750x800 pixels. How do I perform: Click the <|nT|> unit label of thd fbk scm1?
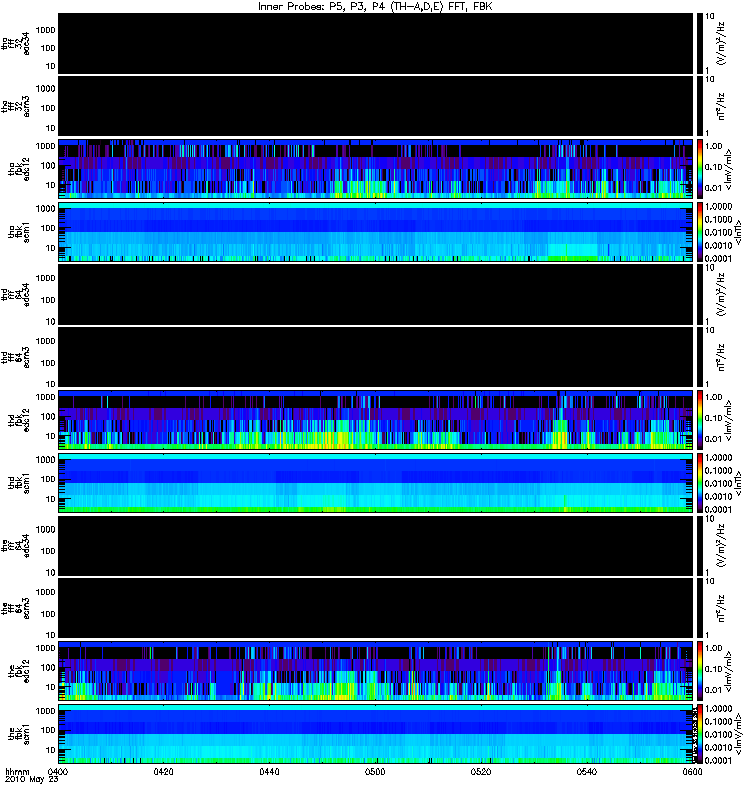pyautogui.click(x=737, y=483)
